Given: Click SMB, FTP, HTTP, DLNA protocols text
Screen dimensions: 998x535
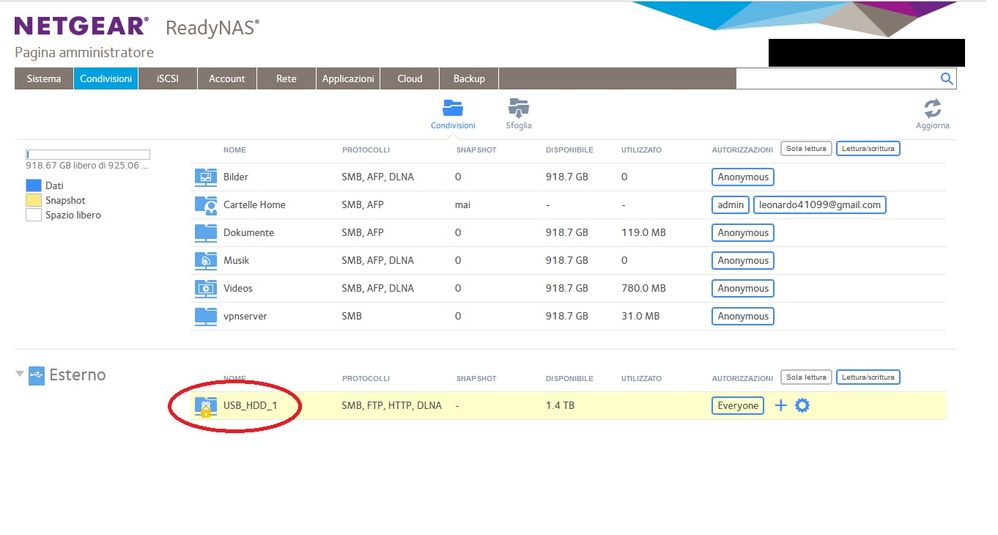Looking at the screenshot, I should click(391, 405).
